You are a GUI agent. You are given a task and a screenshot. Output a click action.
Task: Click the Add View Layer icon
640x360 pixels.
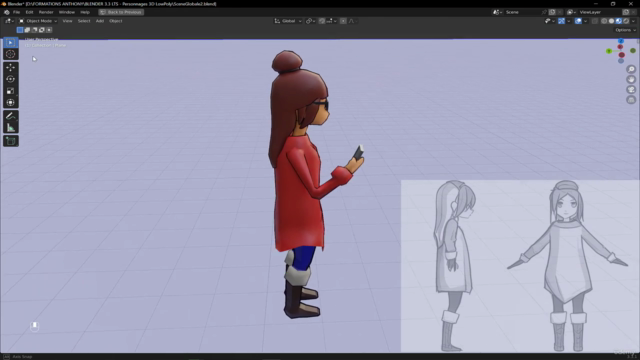click(626, 12)
